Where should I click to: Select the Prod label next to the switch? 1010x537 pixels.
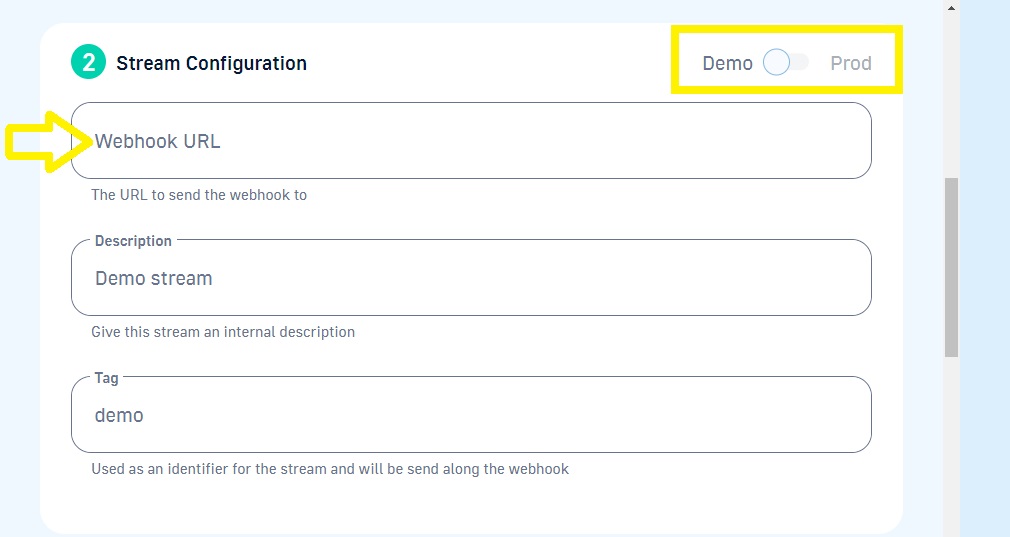click(x=850, y=63)
